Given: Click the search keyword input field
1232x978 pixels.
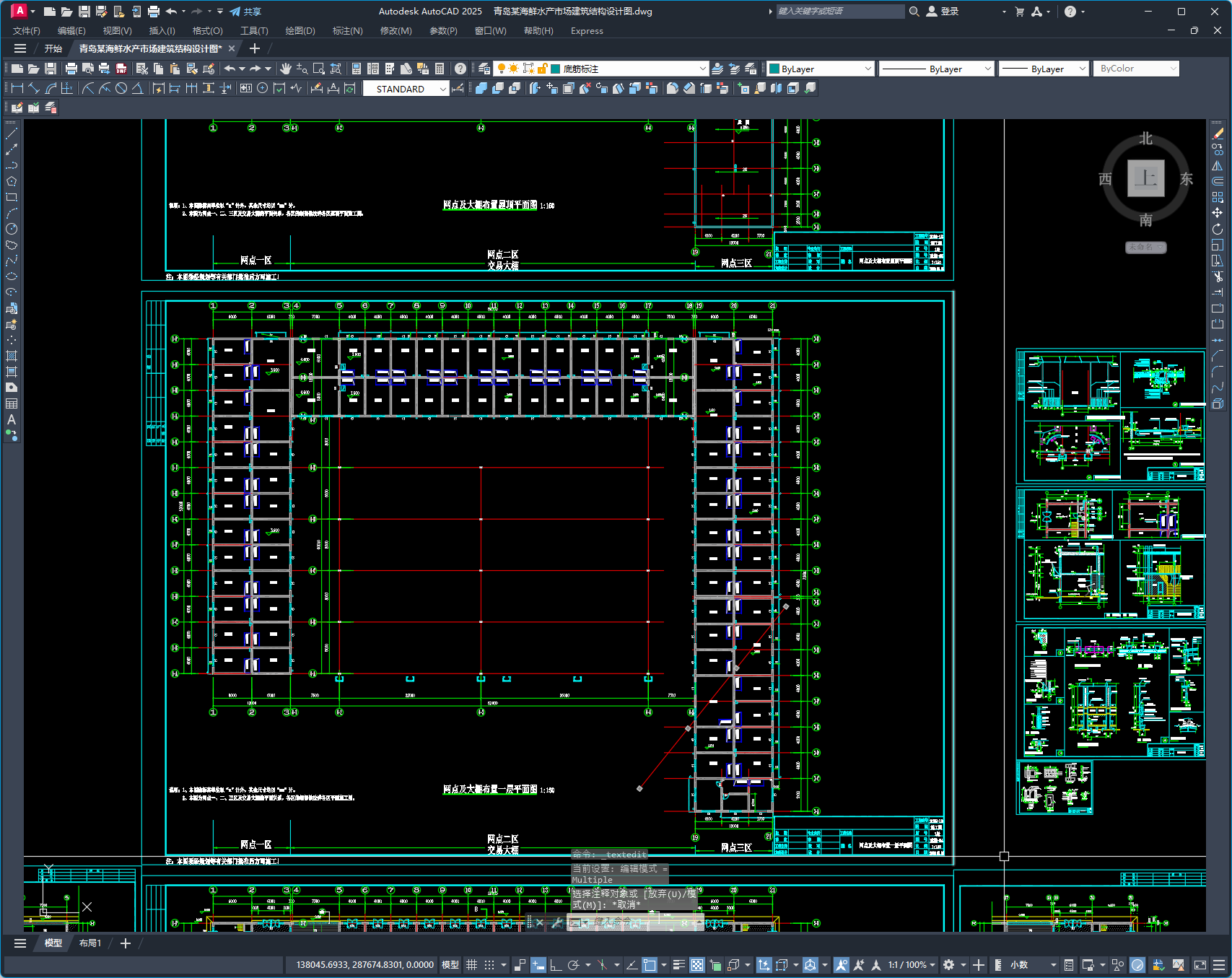Looking at the screenshot, I should (x=840, y=12).
